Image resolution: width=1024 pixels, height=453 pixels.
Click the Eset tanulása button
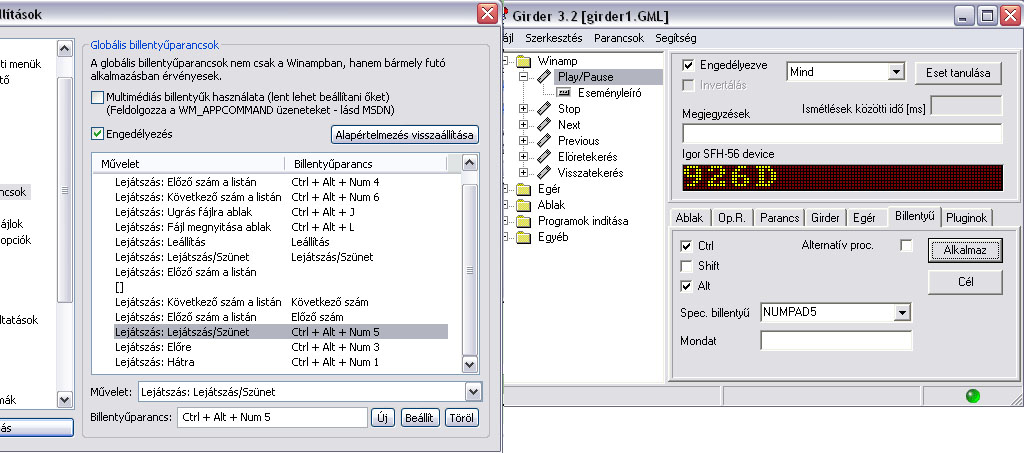click(958, 72)
